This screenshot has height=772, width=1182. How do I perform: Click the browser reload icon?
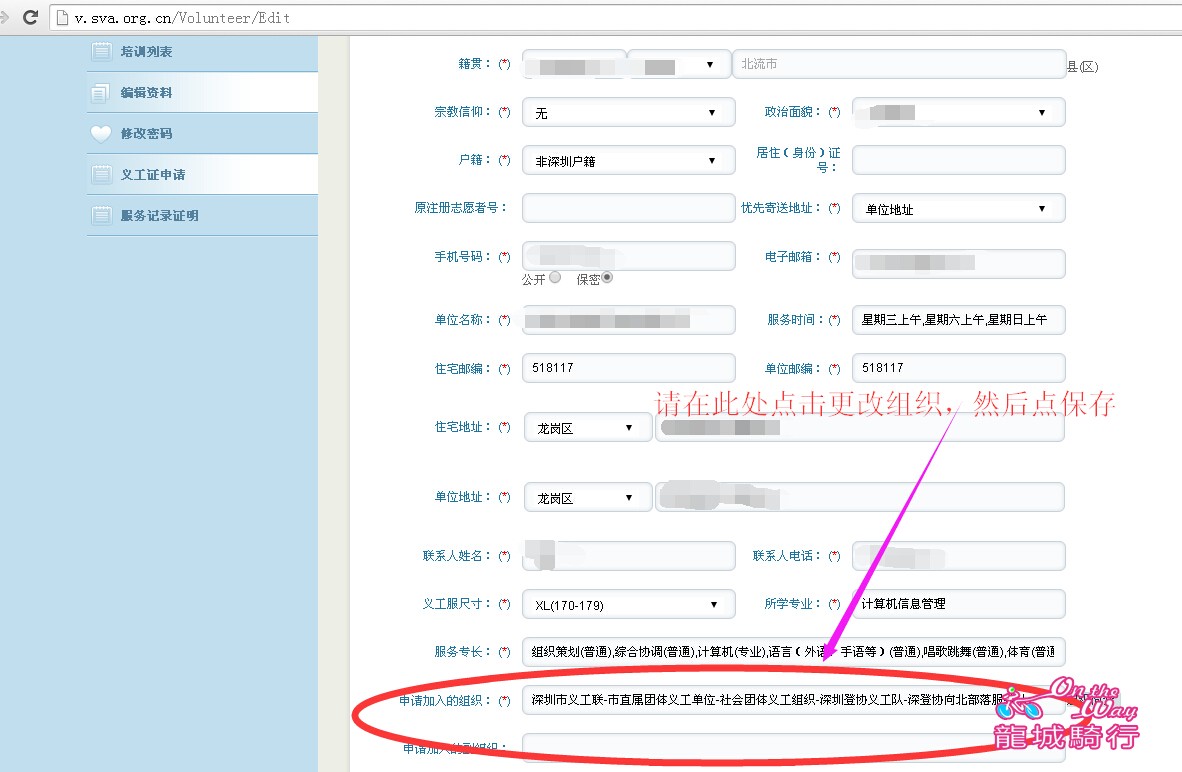coord(30,17)
